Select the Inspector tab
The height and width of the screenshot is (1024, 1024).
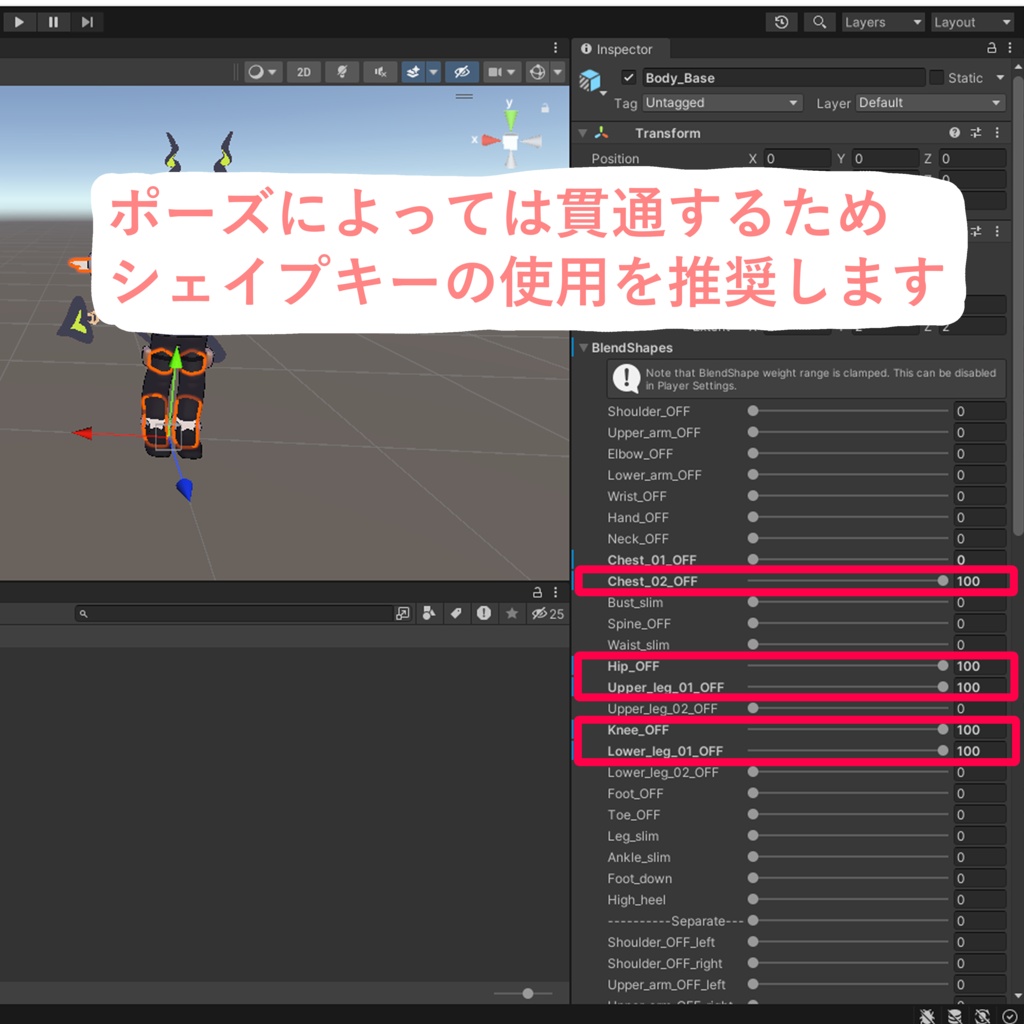click(x=617, y=49)
